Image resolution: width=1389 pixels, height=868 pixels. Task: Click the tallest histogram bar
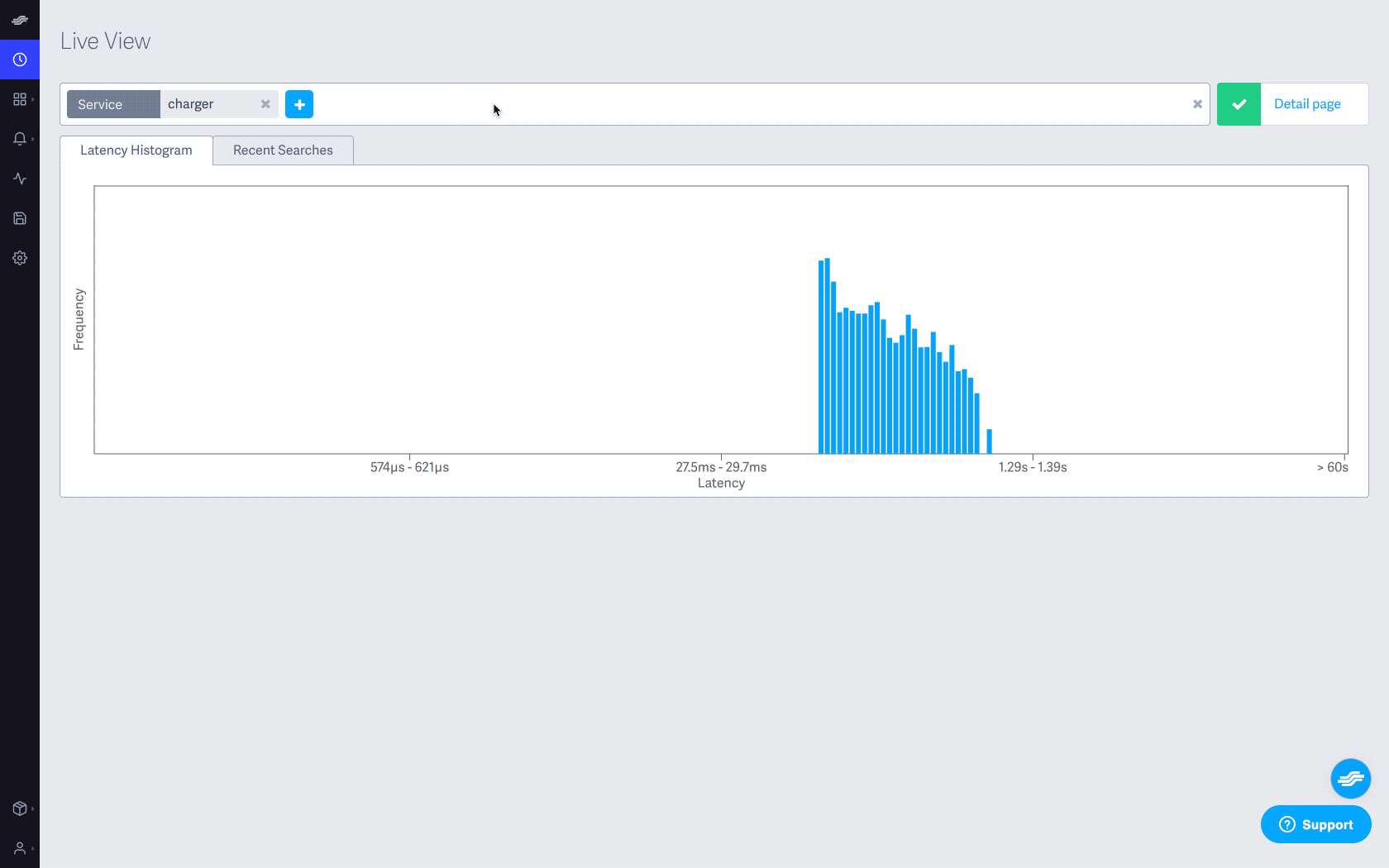(x=827, y=355)
